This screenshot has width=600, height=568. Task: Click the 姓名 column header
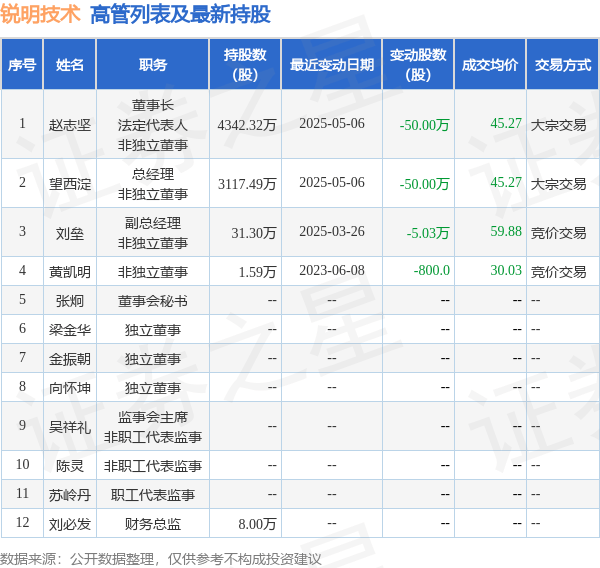[x=70, y=64]
